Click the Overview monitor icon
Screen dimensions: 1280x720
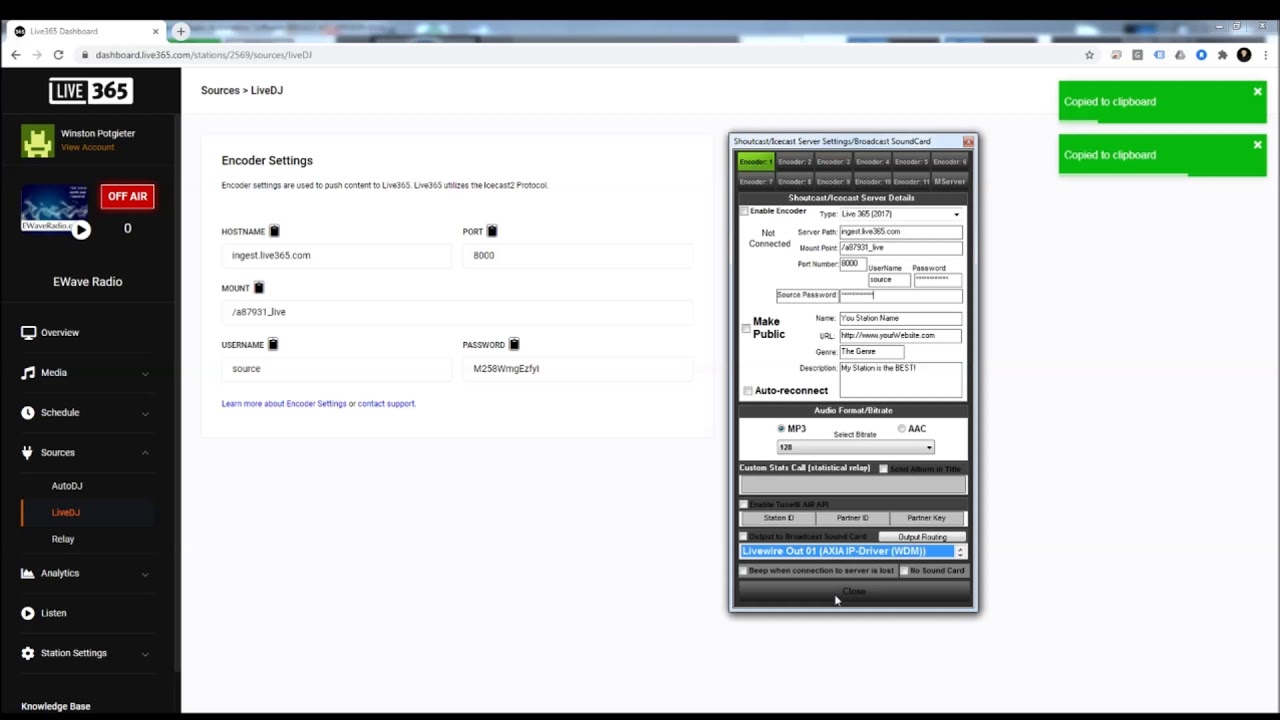[x=28, y=333]
